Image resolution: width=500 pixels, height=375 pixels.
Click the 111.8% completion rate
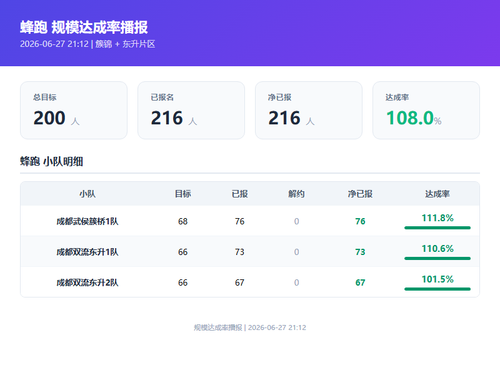pyautogui.click(x=437, y=218)
